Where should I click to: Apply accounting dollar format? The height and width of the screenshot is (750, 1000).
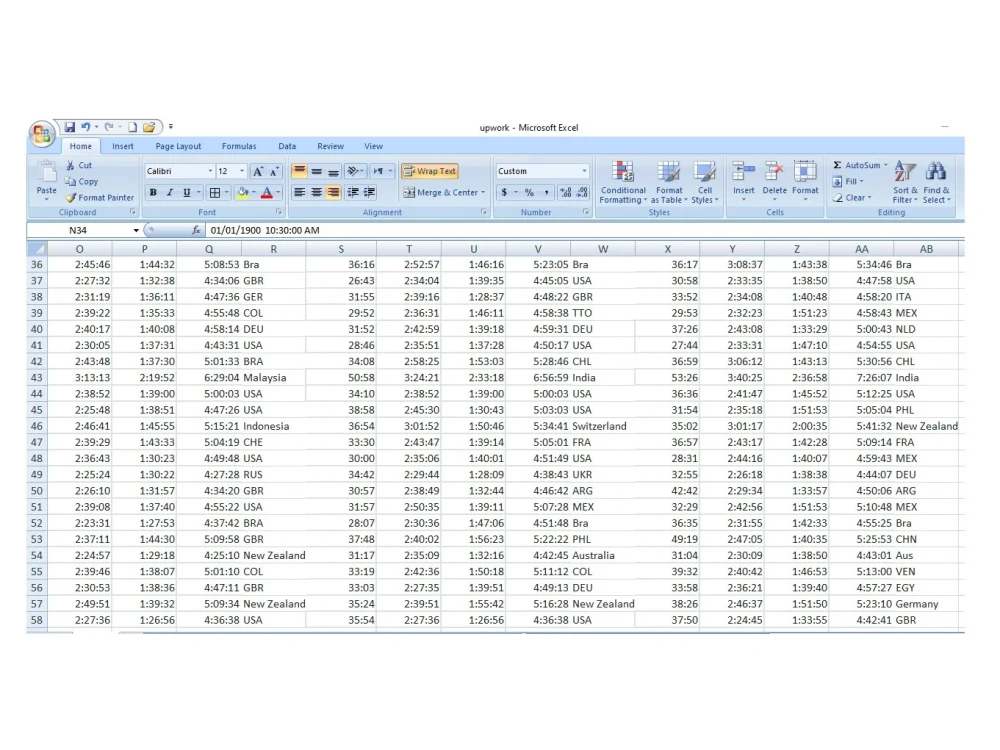tap(504, 193)
